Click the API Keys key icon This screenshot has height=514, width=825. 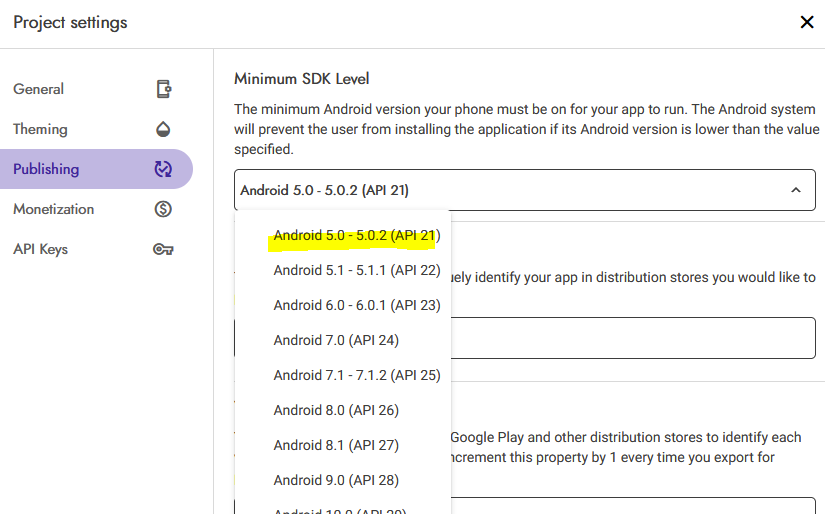coord(164,249)
